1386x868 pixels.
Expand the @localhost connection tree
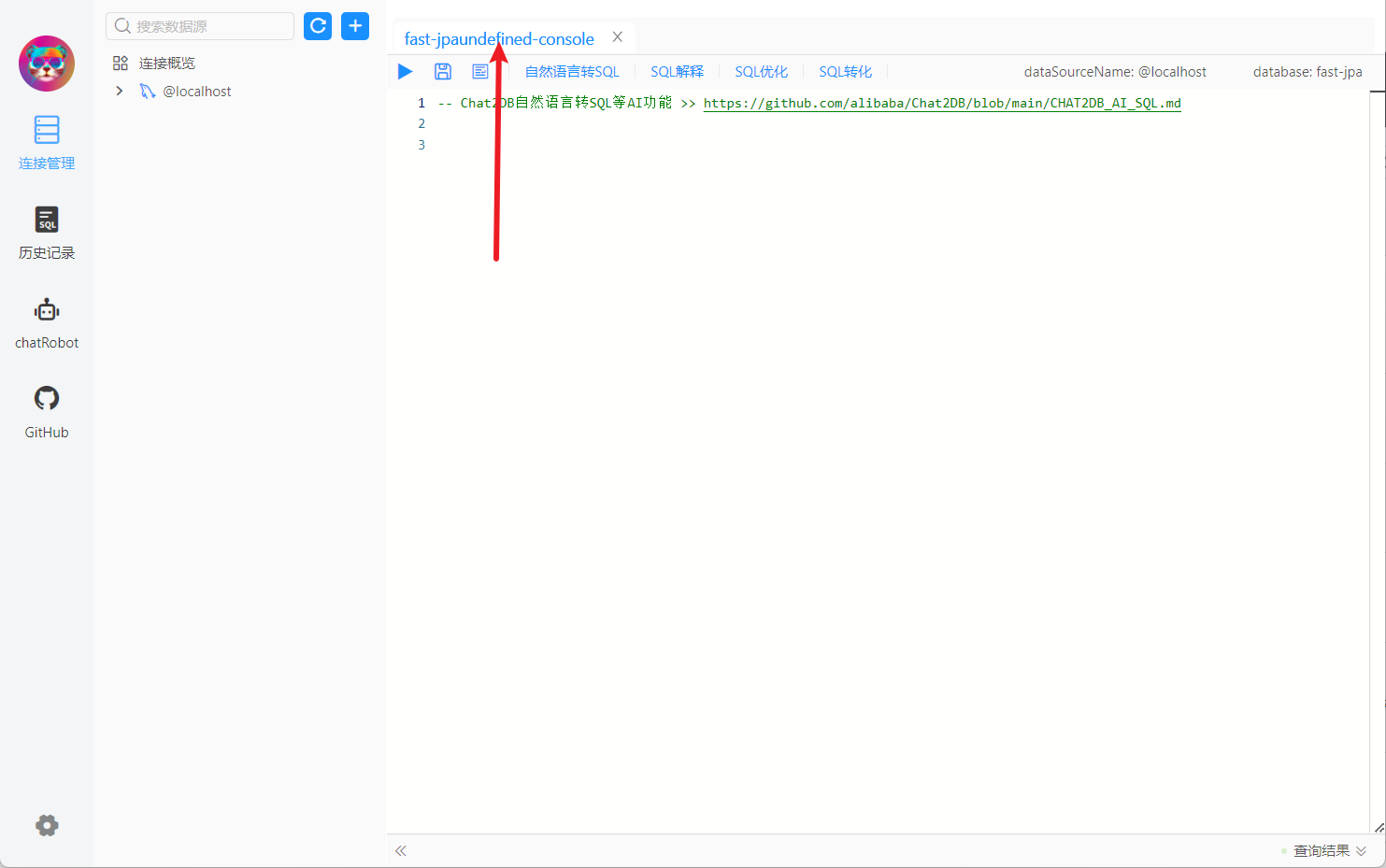click(118, 91)
